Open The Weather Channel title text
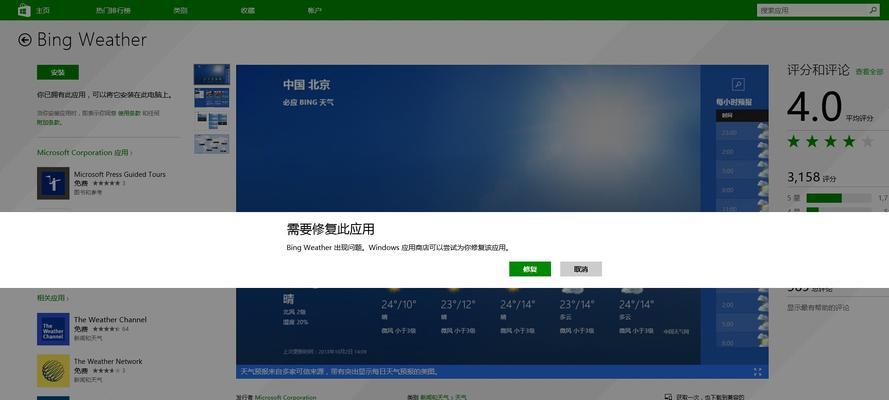 (x=110, y=320)
